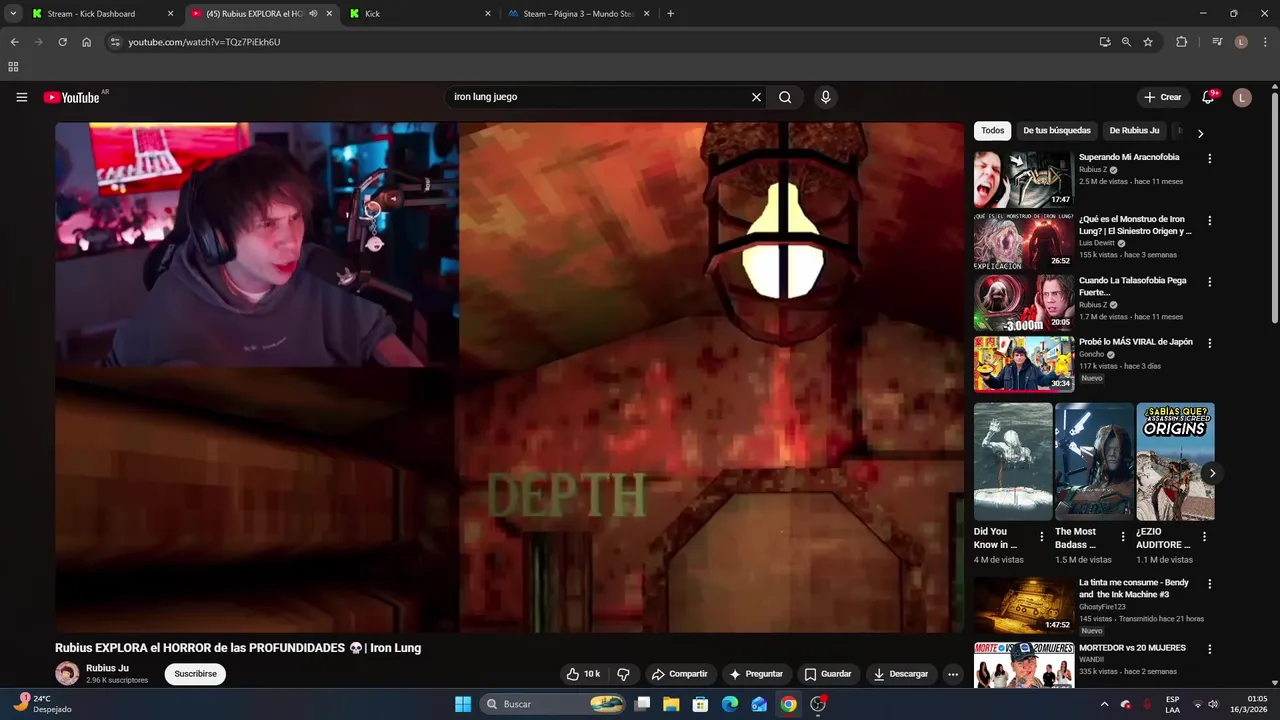
Task: Start voice search with the microphone
Action: [825, 97]
